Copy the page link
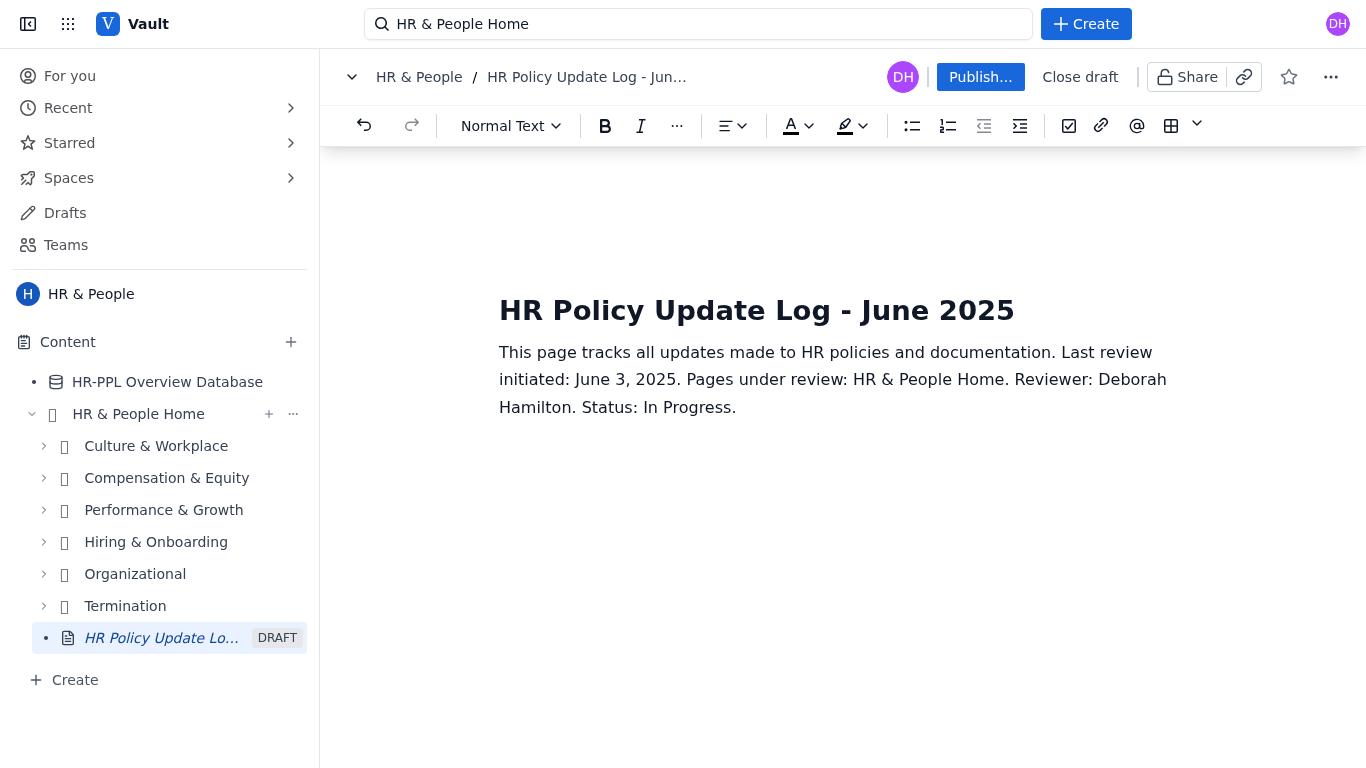 [x=1244, y=77]
